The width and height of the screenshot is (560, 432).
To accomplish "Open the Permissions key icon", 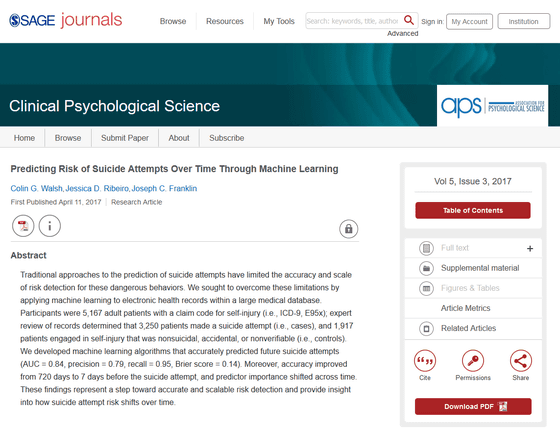I will [x=473, y=361].
